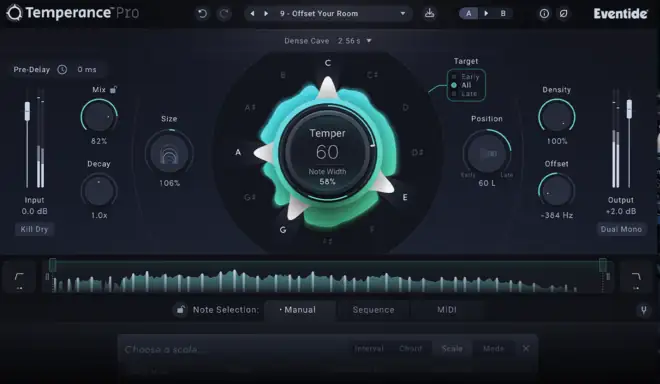The height and width of the screenshot is (384, 660).
Task: Go to the next preset arrow
Action: tap(266, 13)
